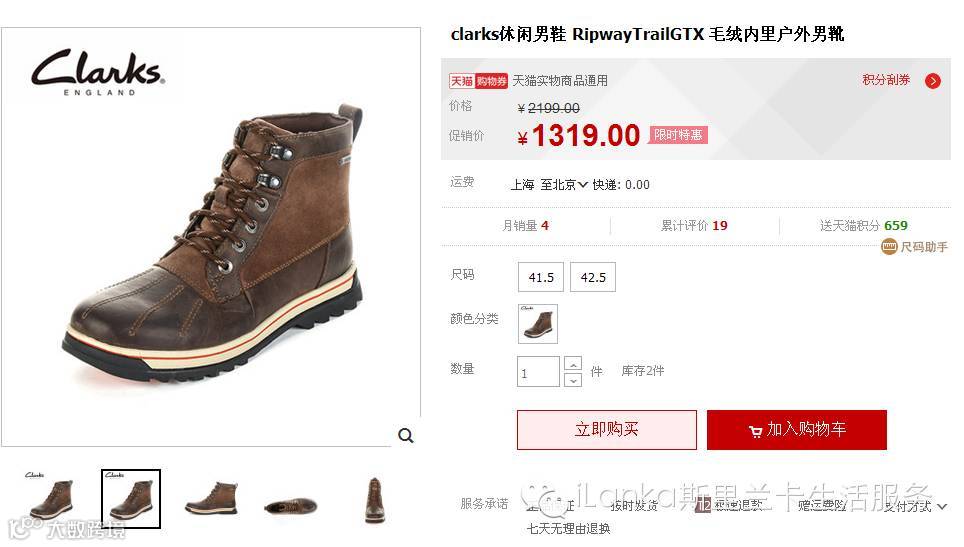Expand the 支付方式 payment options chevron
The image size is (964, 547).
point(942,506)
